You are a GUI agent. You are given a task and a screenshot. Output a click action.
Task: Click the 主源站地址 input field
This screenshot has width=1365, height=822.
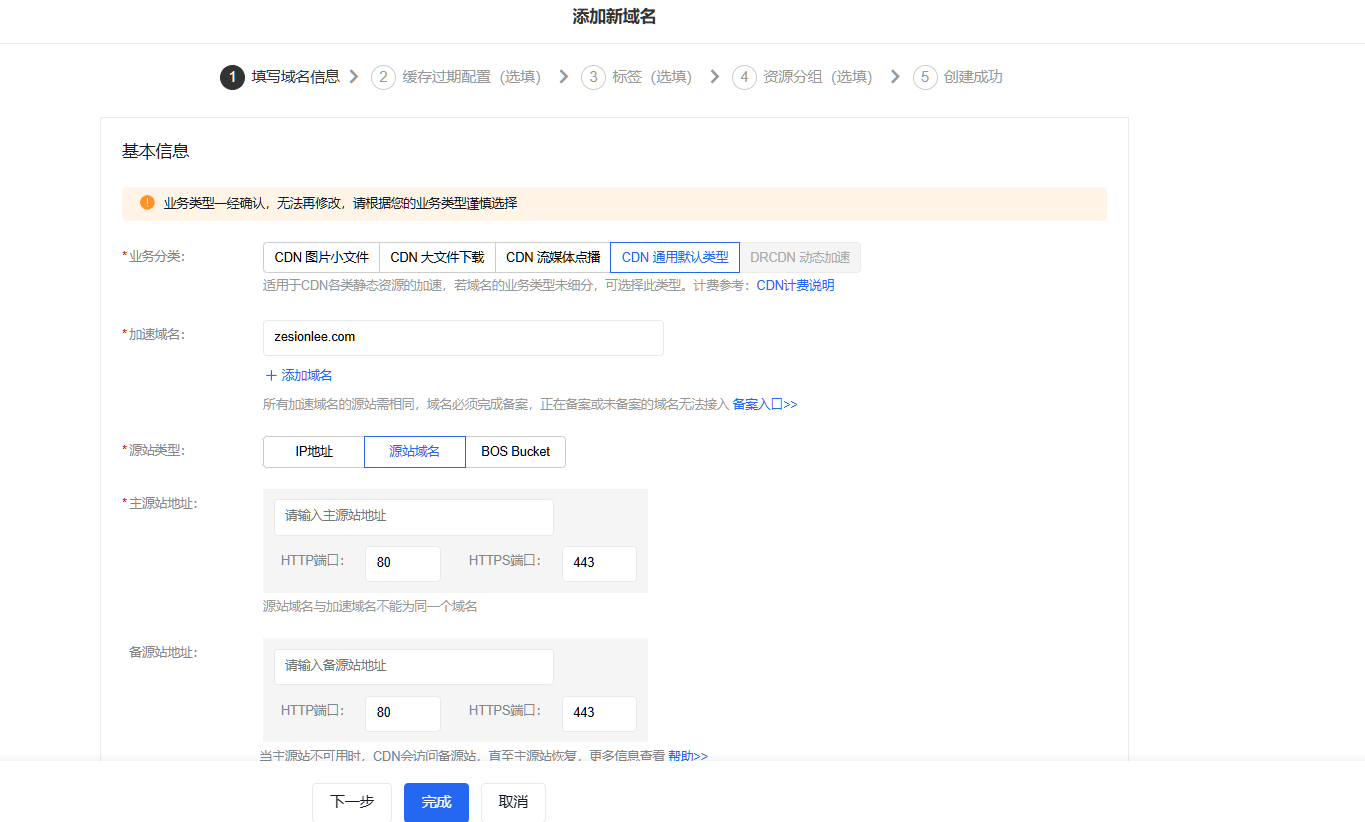[x=413, y=517]
